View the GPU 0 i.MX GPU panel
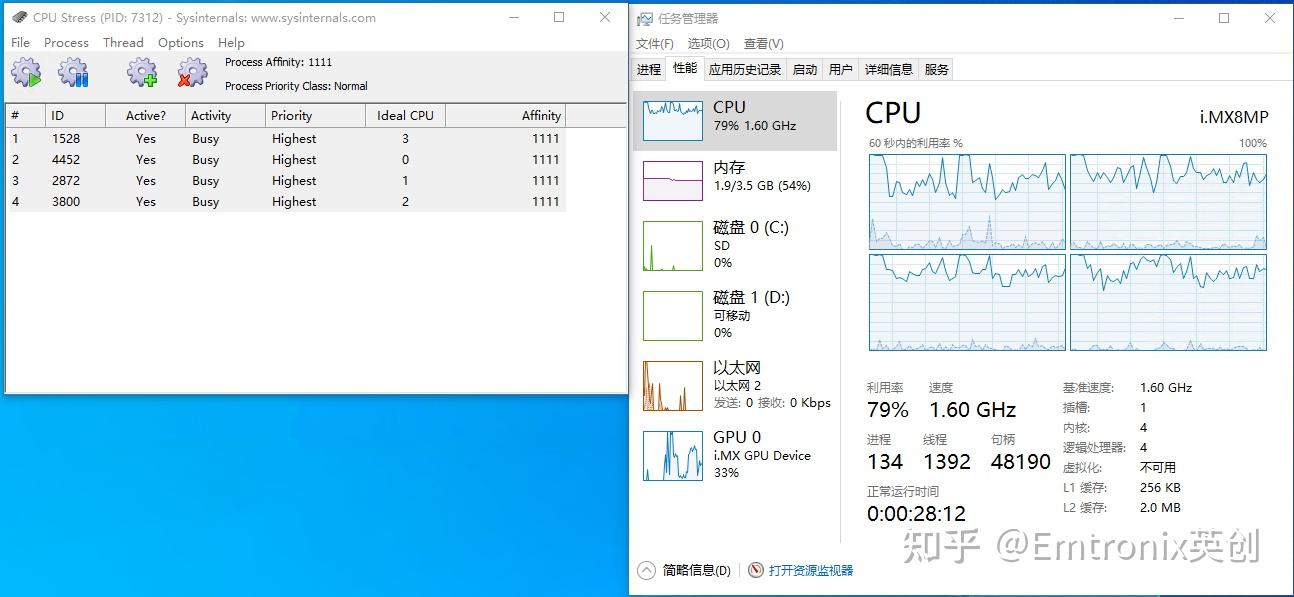Screen dimensions: 1294x597 (735, 454)
